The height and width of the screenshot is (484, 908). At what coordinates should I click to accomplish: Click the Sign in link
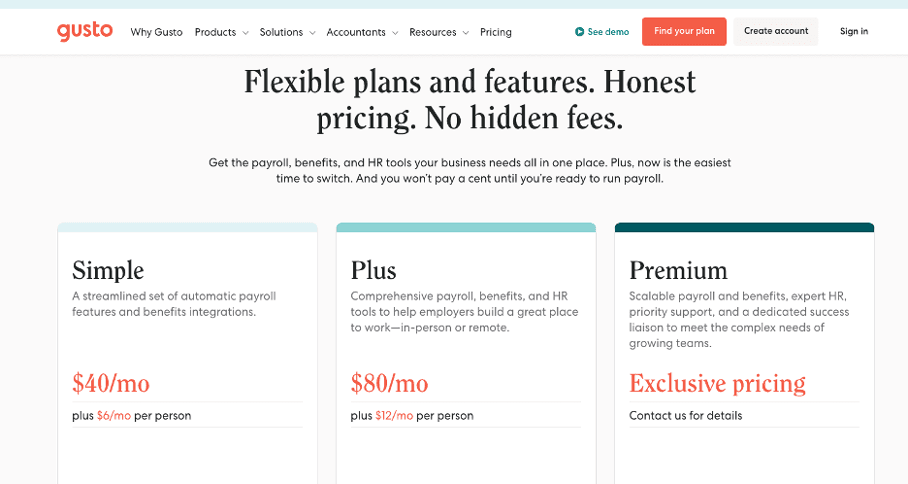854,32
